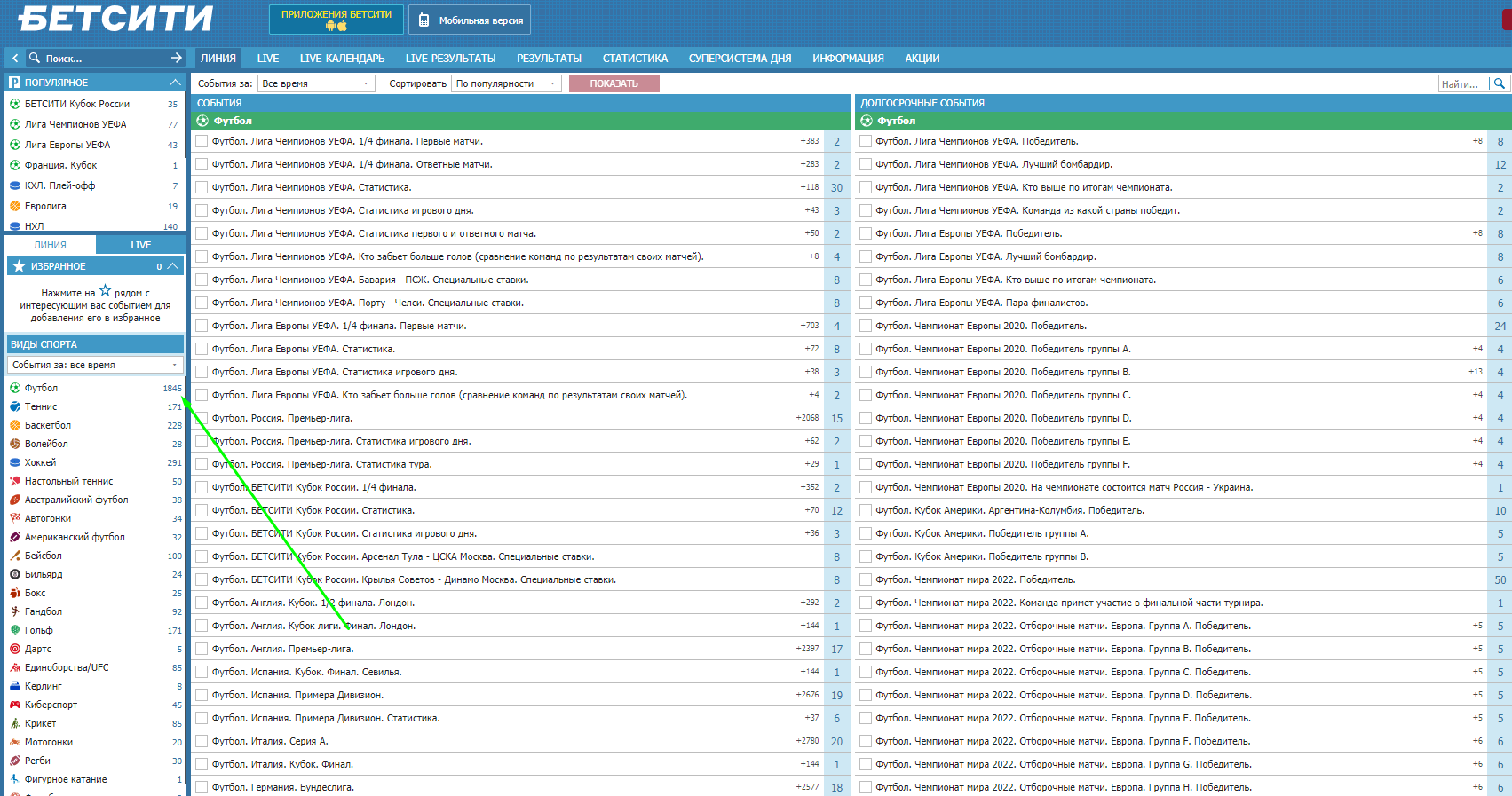This screenshot has width=1512, height=796.
Task: Submit the sidebar search with the right arrow
Action: point(176,58)
